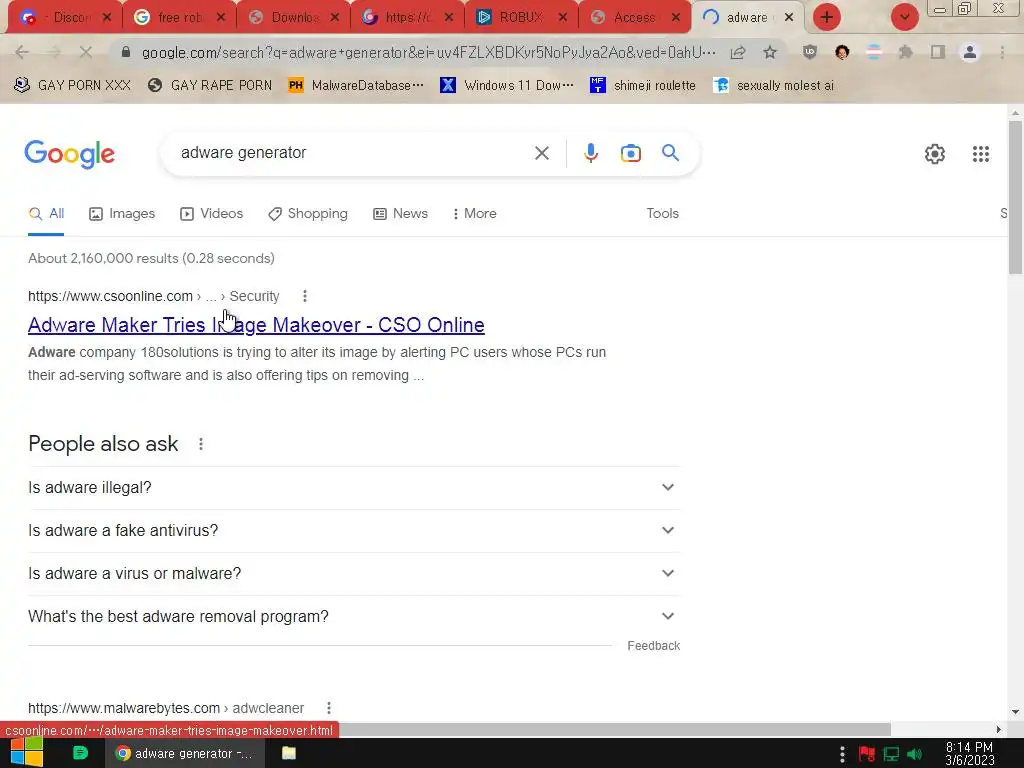Open Windows 11 Dow... bookmark

[507, 86]
